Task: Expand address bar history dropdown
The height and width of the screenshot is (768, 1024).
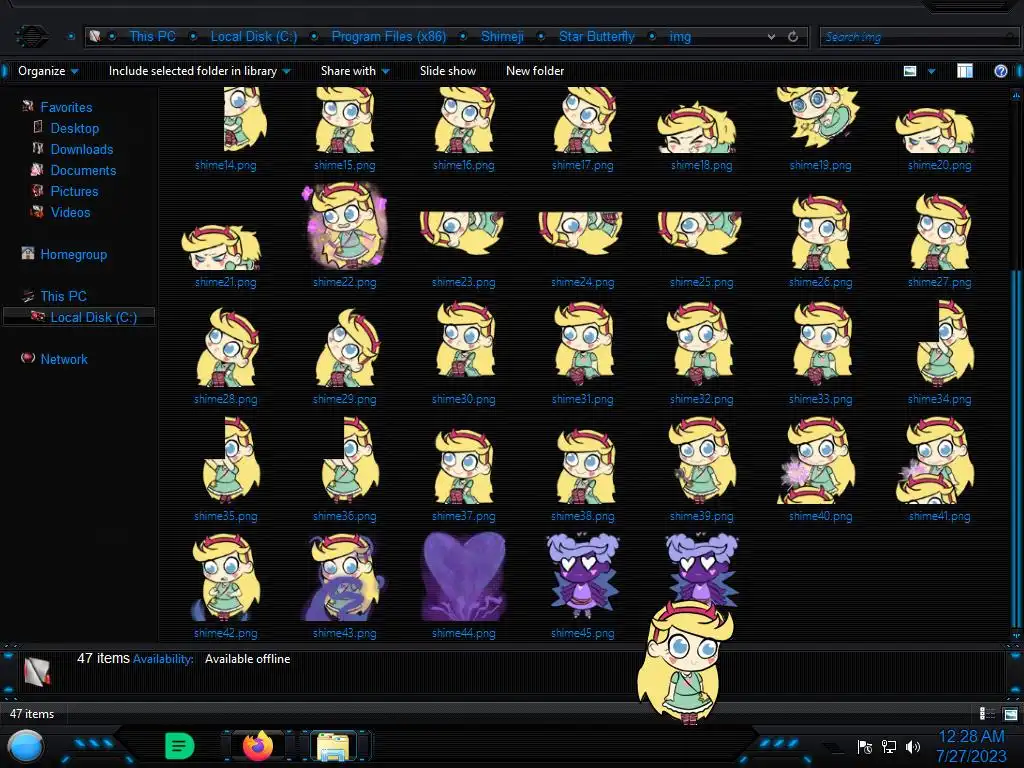Action: [x=771, y=37]
